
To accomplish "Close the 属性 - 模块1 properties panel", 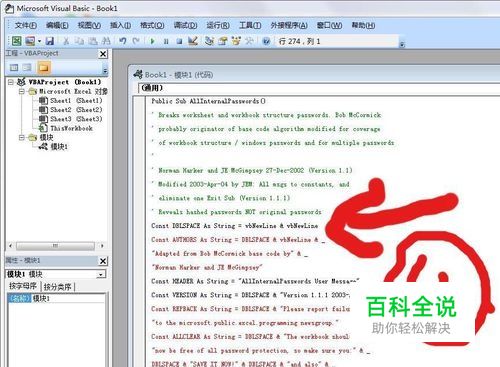I will pos(103,261).
